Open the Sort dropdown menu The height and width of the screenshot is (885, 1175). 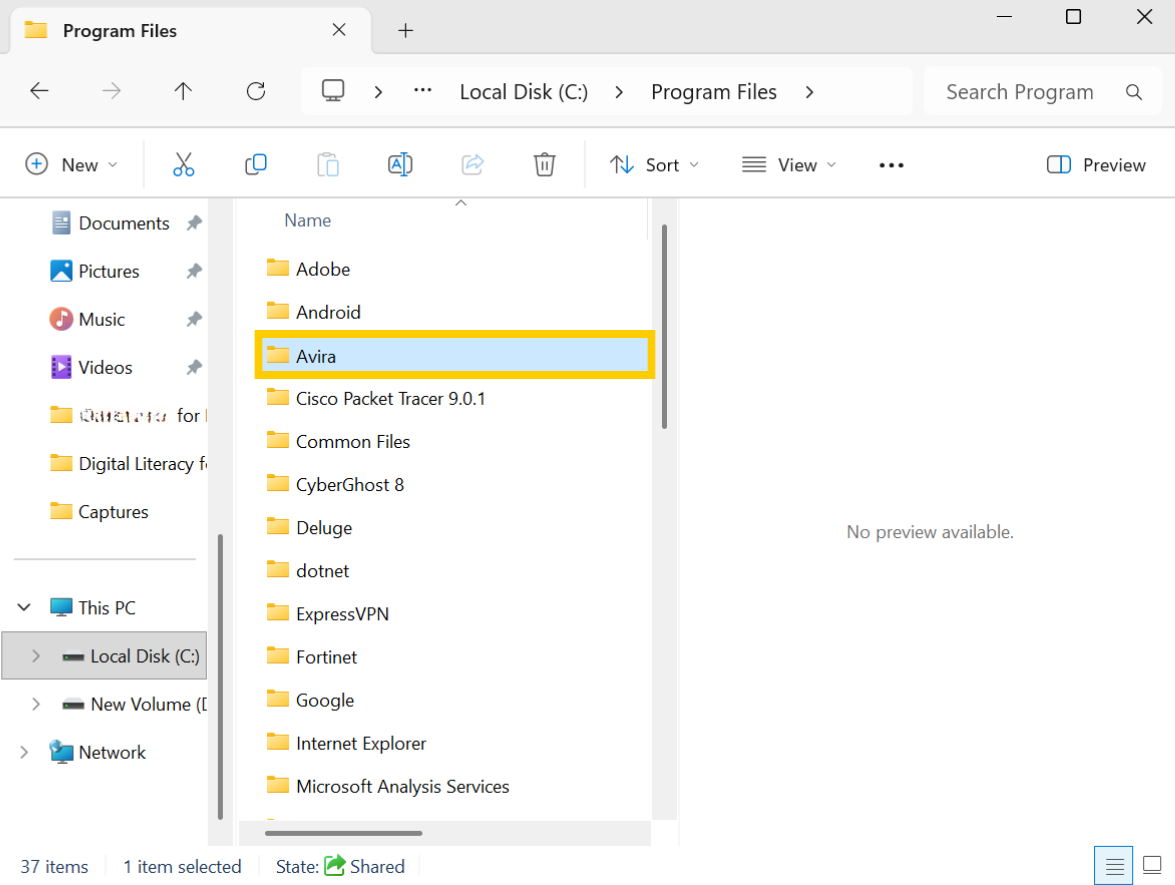653,165
